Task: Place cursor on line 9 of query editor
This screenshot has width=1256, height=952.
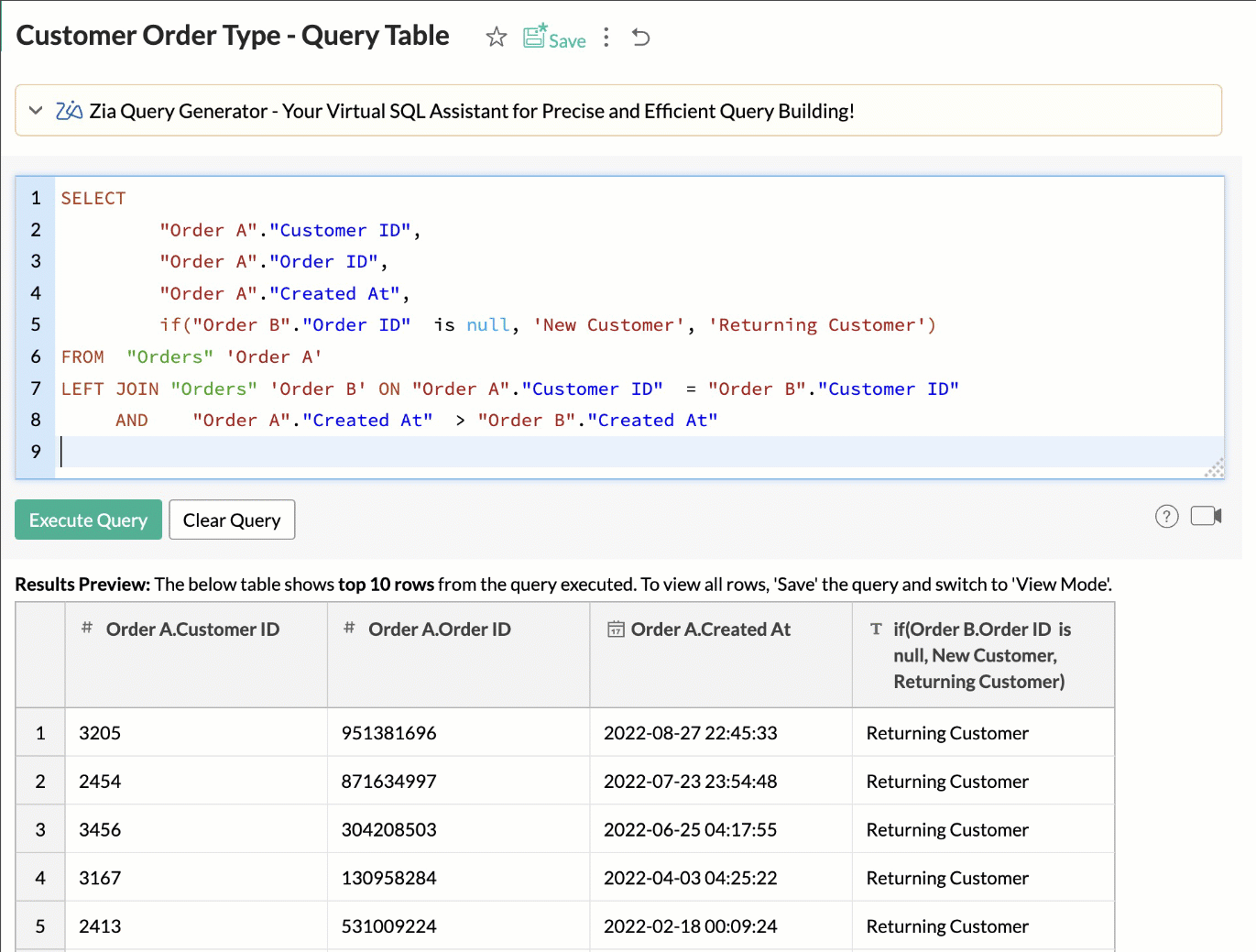Action: 36,451
